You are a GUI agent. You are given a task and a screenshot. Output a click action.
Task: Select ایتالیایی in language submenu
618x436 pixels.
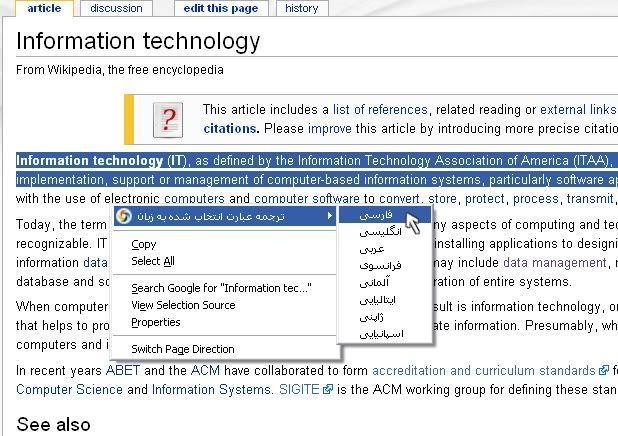pos(385,300)
